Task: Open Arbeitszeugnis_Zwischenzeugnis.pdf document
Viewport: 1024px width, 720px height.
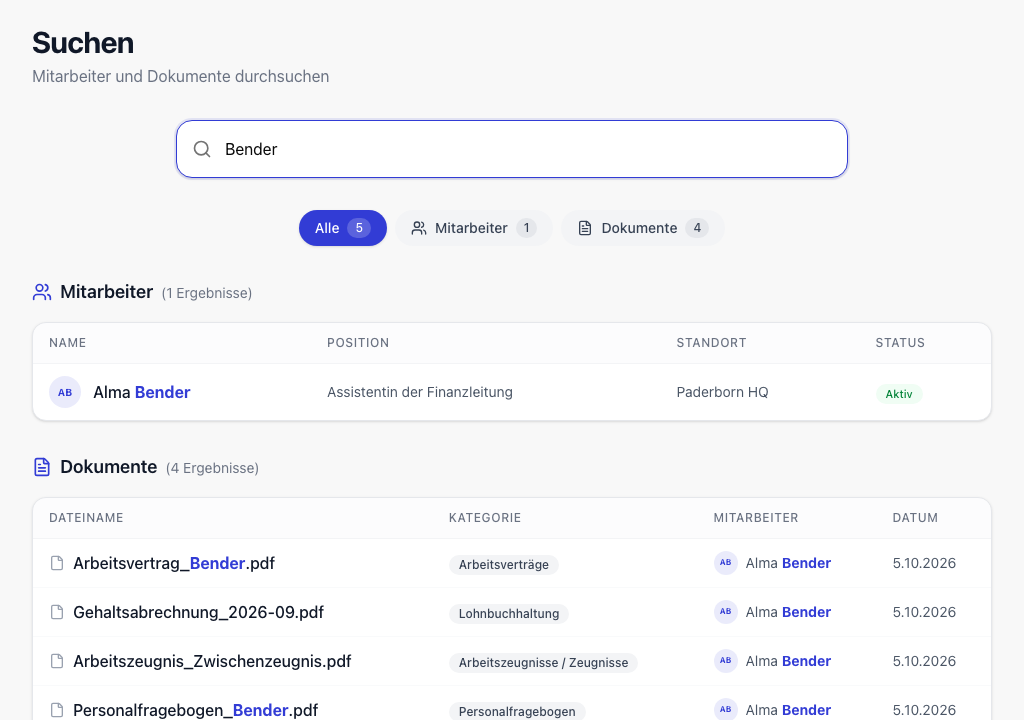Action: pyautogui.click(x=212, y=661)
